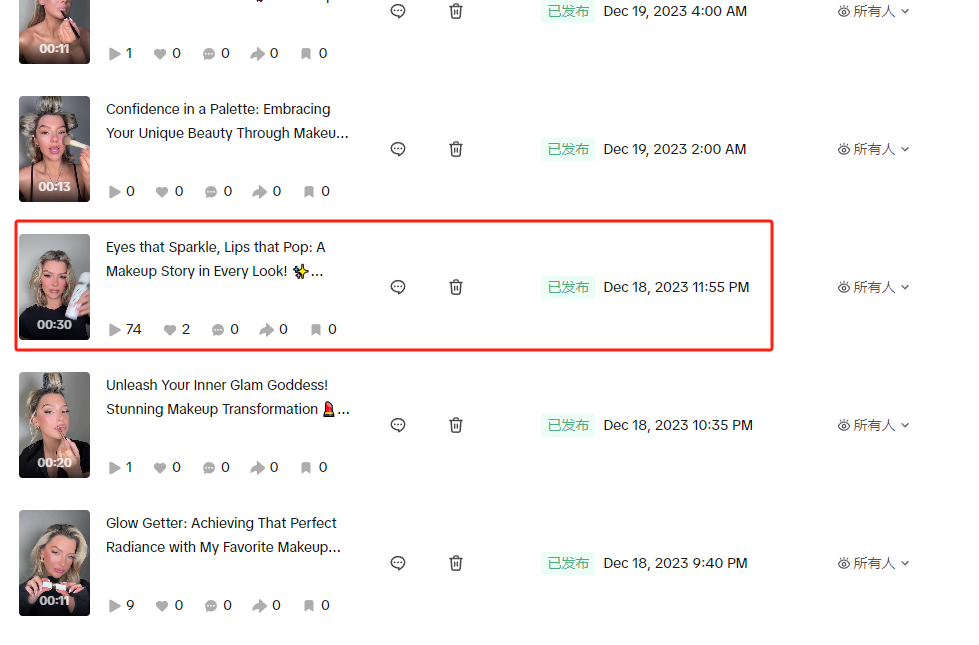Click the 00:20 'Unleash Your Inner Glam' thumbnail
This screenshot has width=979, height=645.
click(55, 424)
